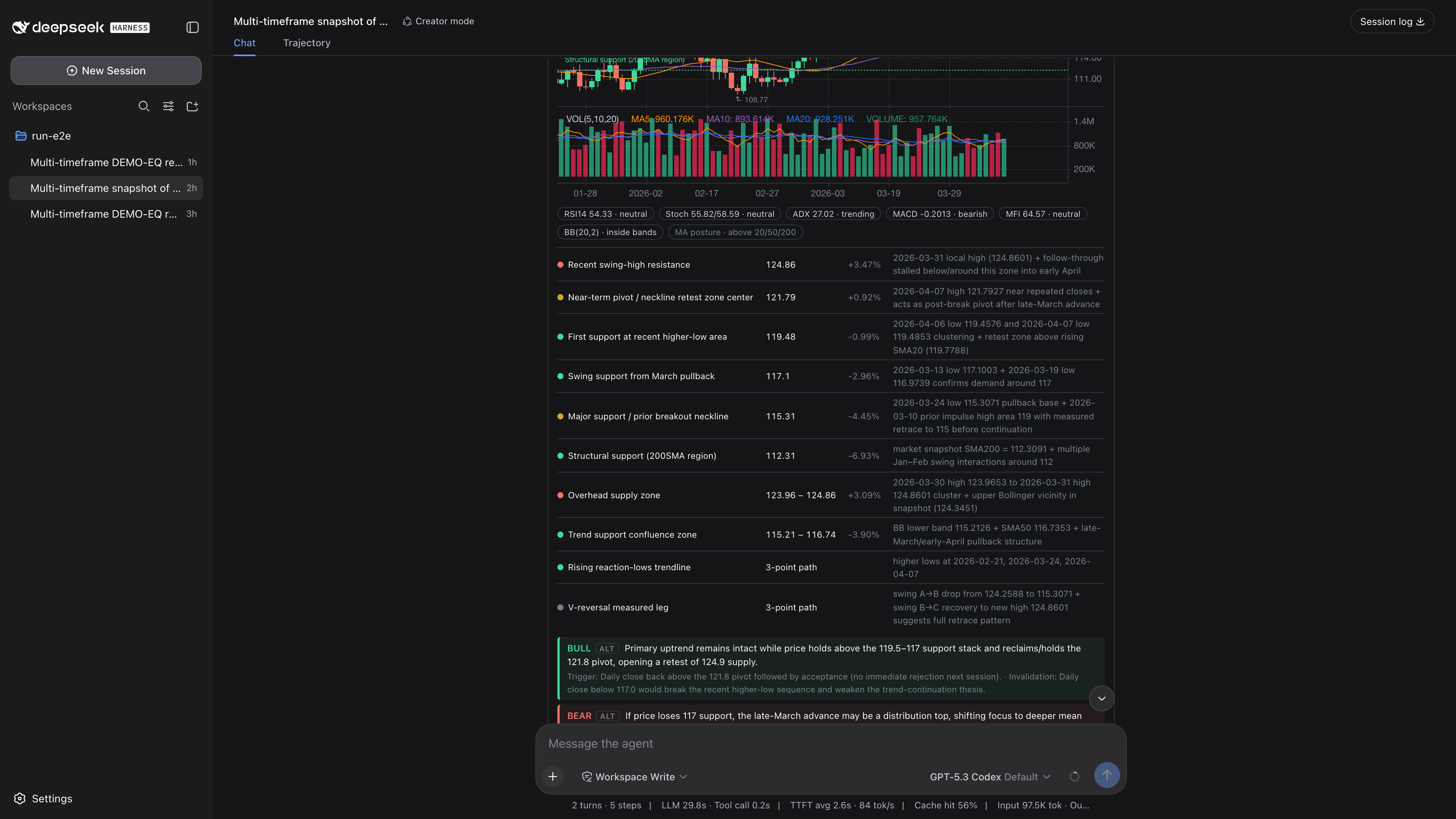Switch to Trajectory tab

(306, 43)
